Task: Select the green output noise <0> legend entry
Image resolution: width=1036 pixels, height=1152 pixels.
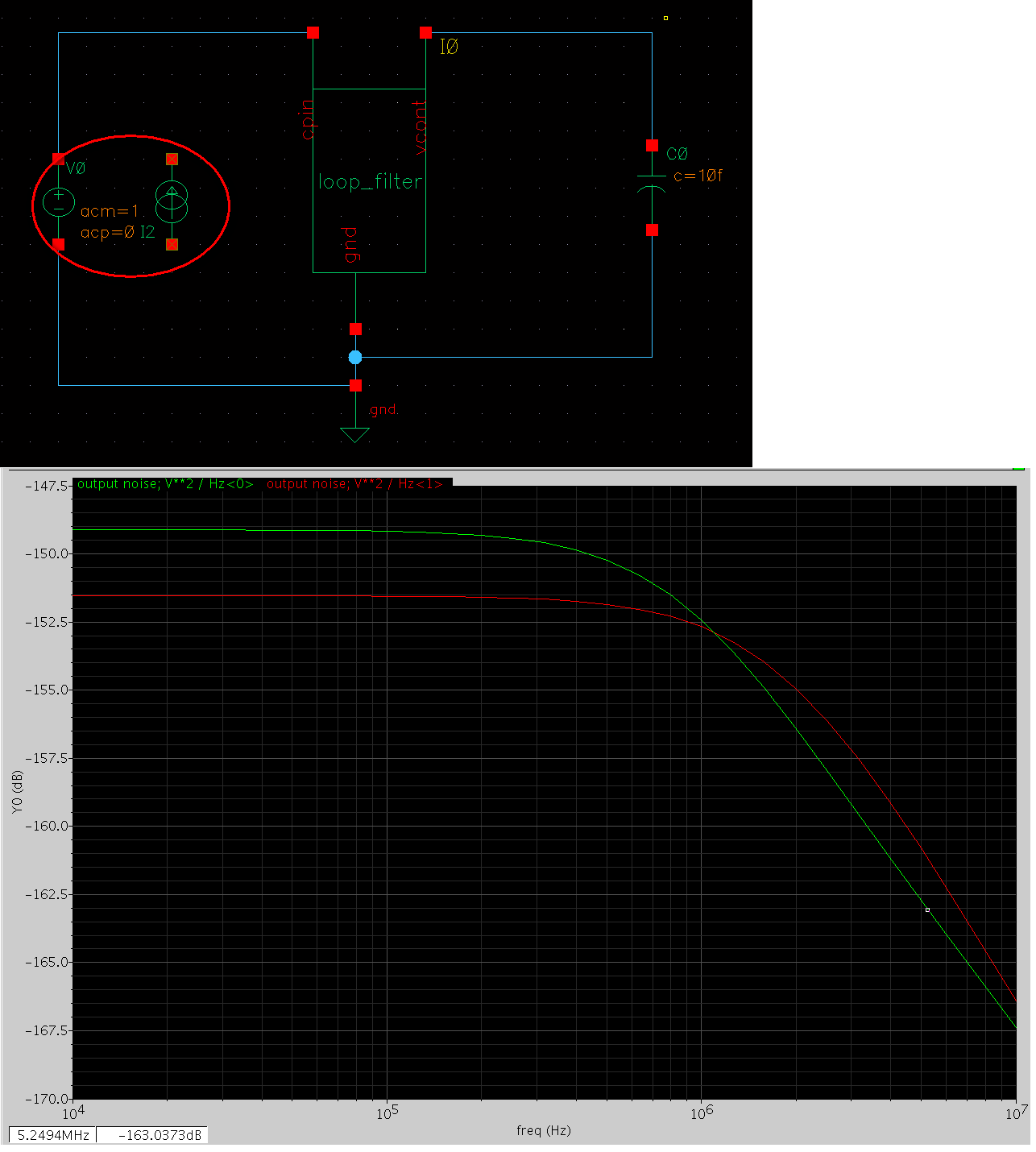Action: [165, 484]
